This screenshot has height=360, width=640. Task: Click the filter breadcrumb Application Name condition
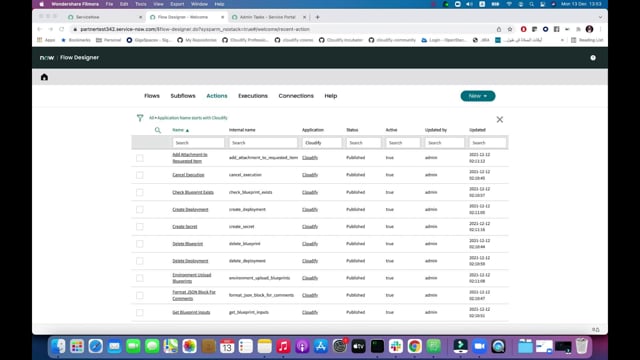[192, 118]
